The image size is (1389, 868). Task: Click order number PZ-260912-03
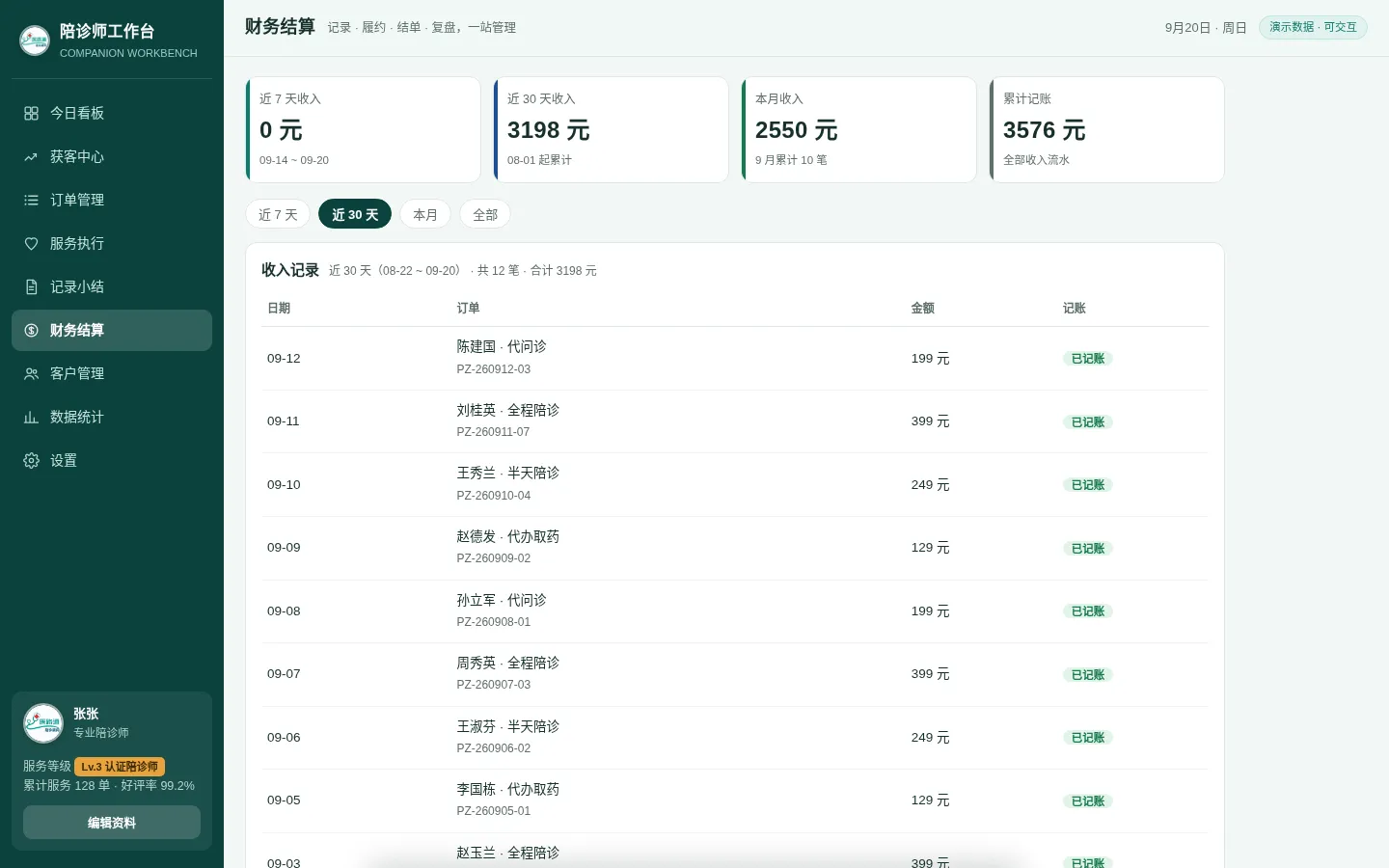[x=494, y=369]
